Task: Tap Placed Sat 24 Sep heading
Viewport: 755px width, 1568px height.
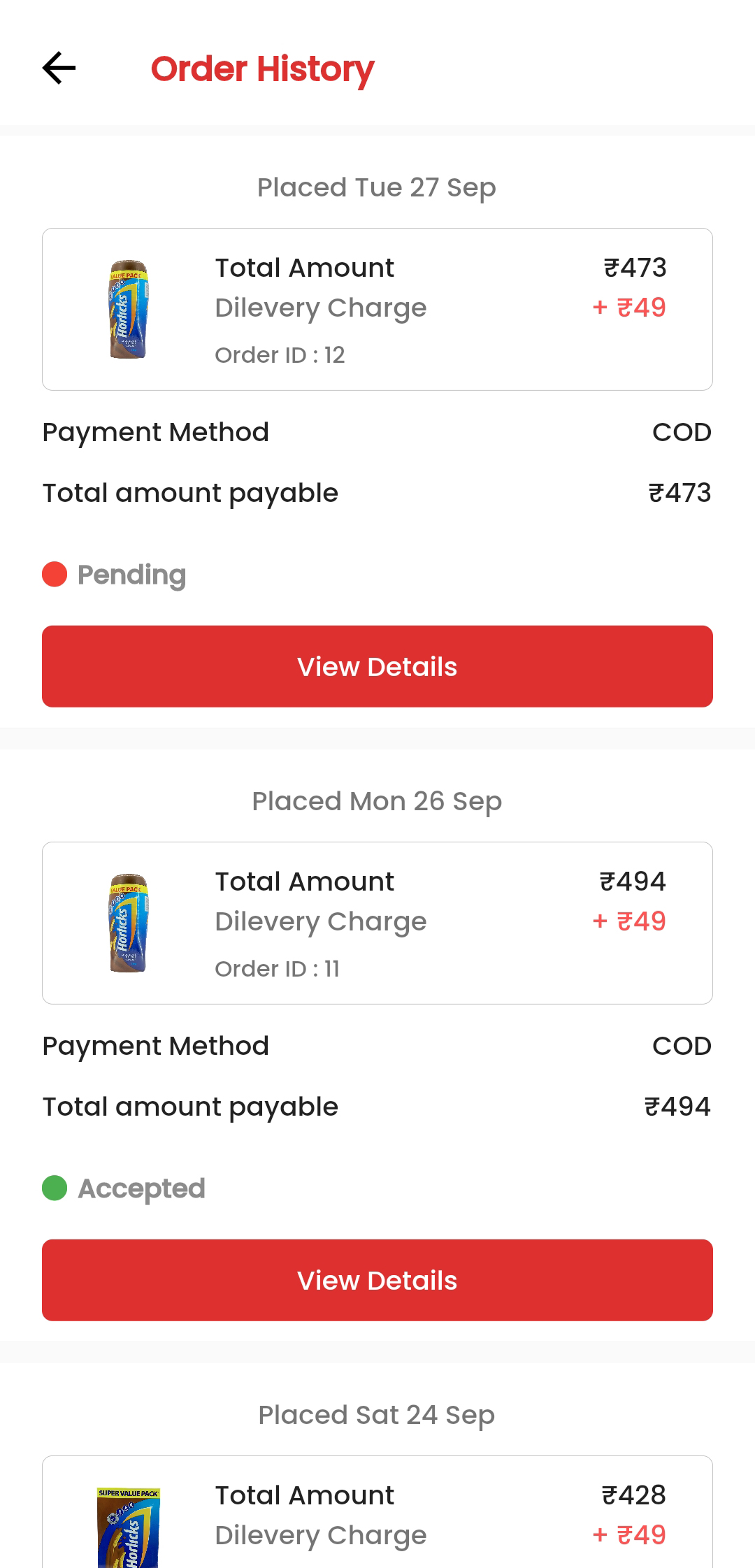Action: point(377,1415)
